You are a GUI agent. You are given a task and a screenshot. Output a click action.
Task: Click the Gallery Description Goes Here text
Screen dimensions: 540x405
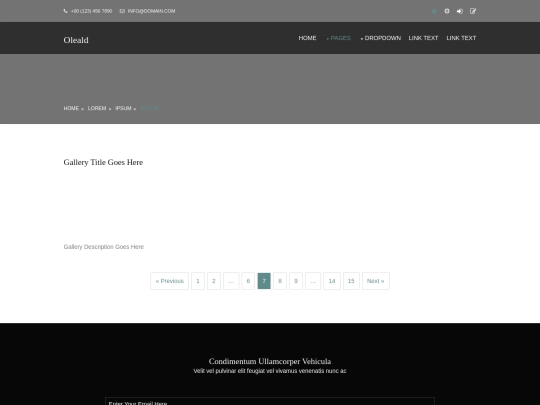[x=104, y=247]
